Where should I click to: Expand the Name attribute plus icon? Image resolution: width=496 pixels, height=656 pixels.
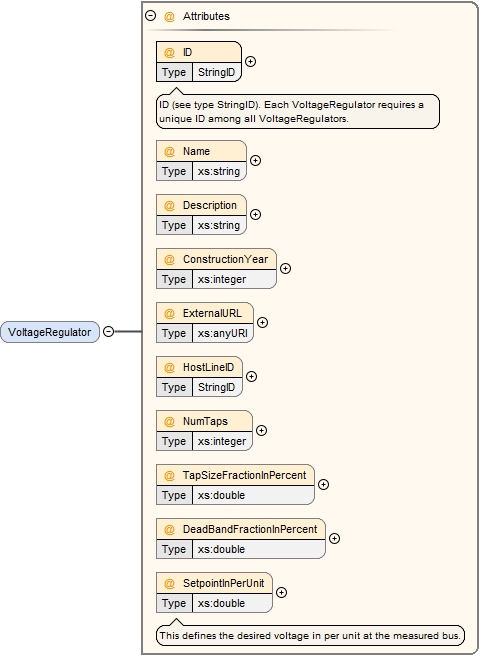point(255,161)
